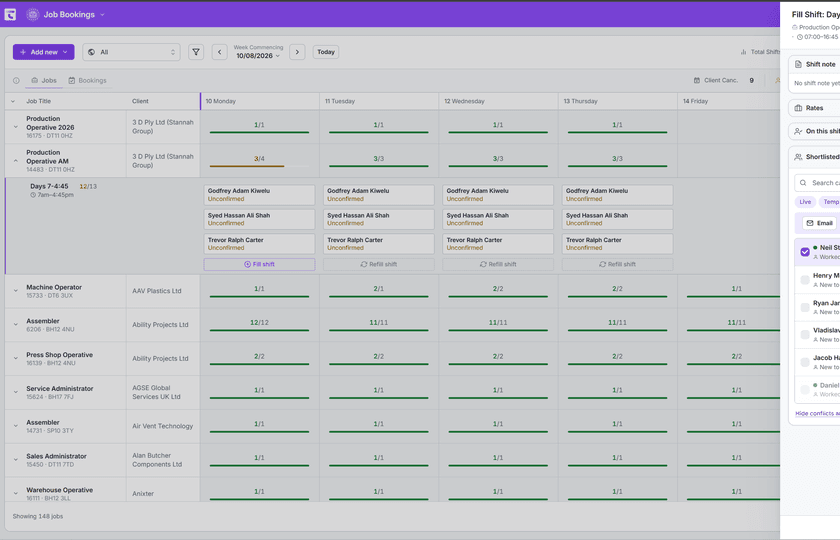Open Trevor Ralph Carter's Thursday booking

[618, 244]
